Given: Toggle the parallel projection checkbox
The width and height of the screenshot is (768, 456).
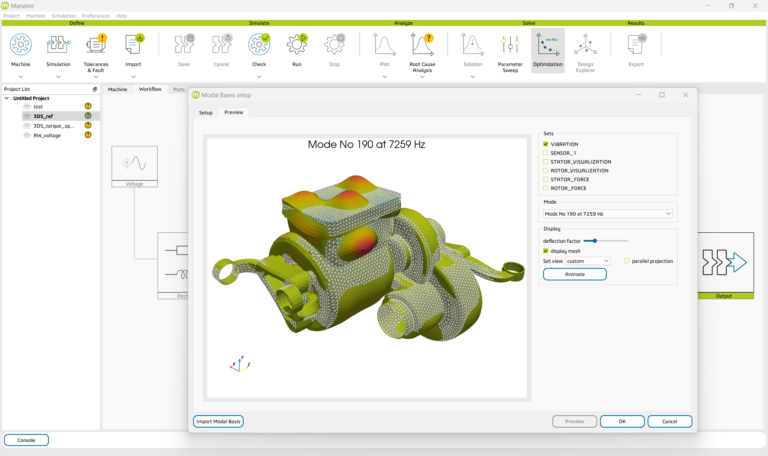Looking at the screenshot, I should coord(627,261).
